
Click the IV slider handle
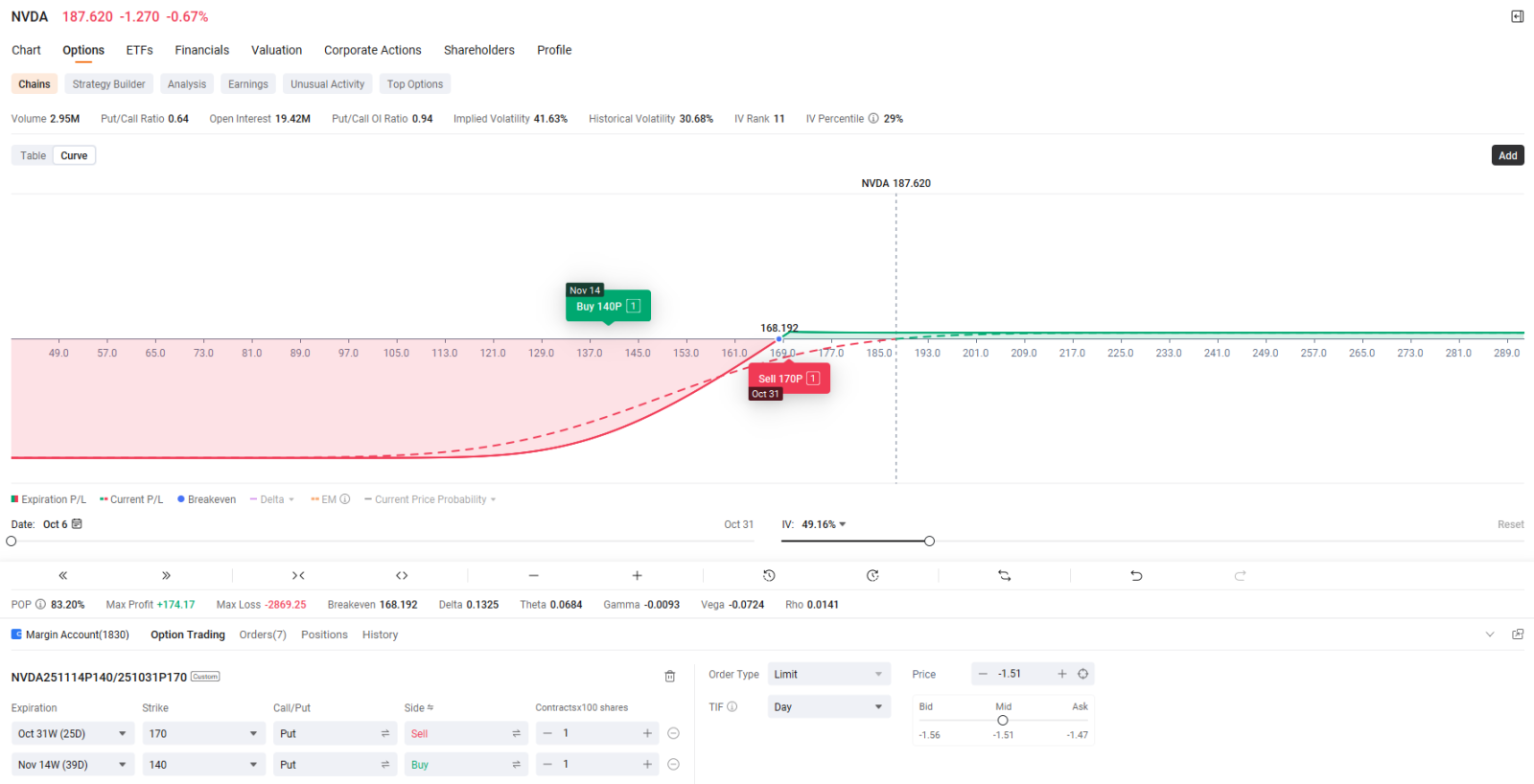929,542
